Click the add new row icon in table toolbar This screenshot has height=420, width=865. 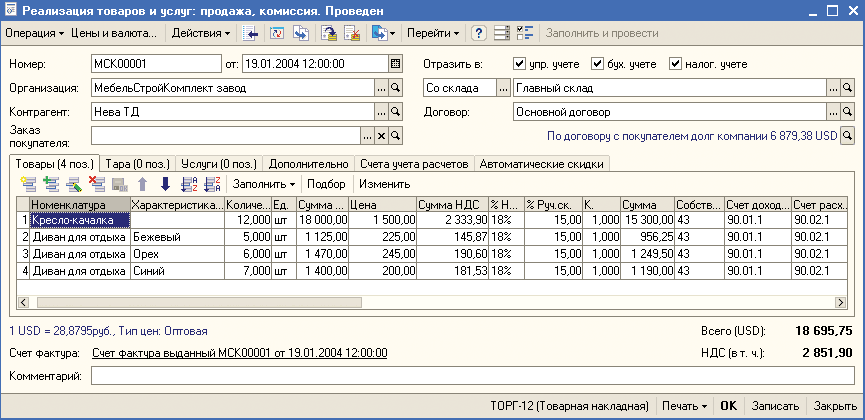(27, 184)
